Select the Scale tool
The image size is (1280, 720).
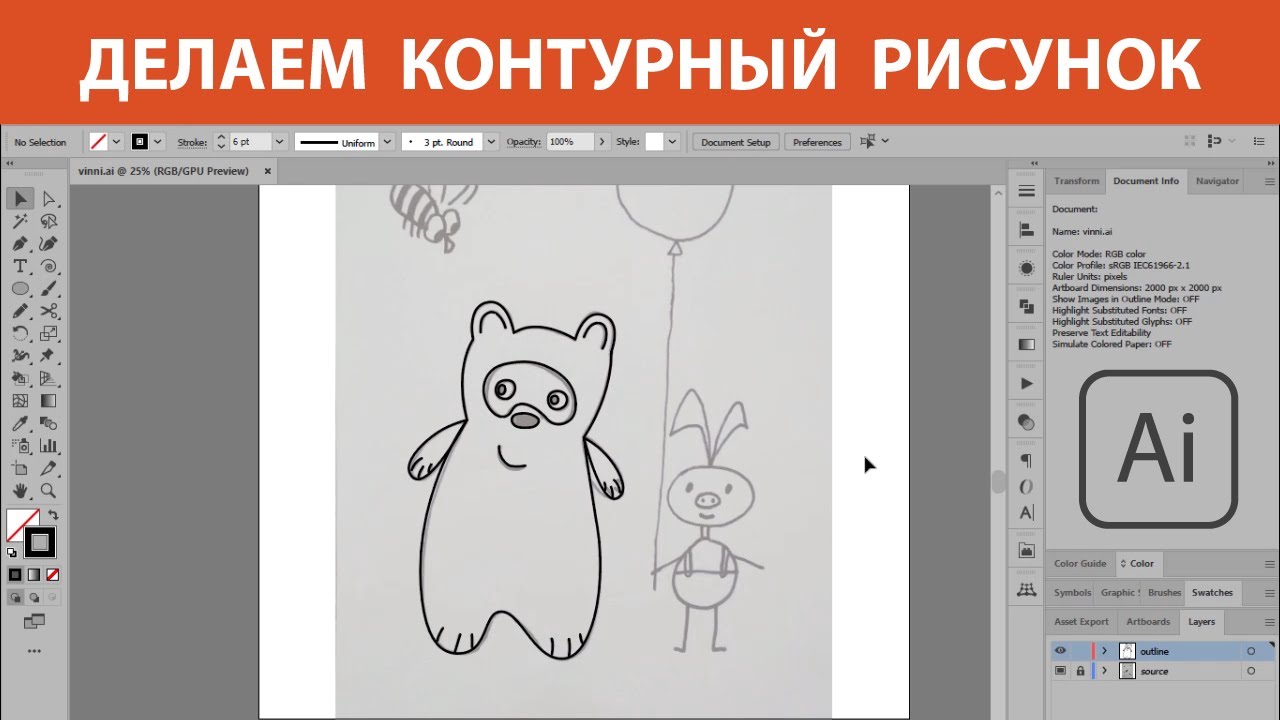coord(48,334)
